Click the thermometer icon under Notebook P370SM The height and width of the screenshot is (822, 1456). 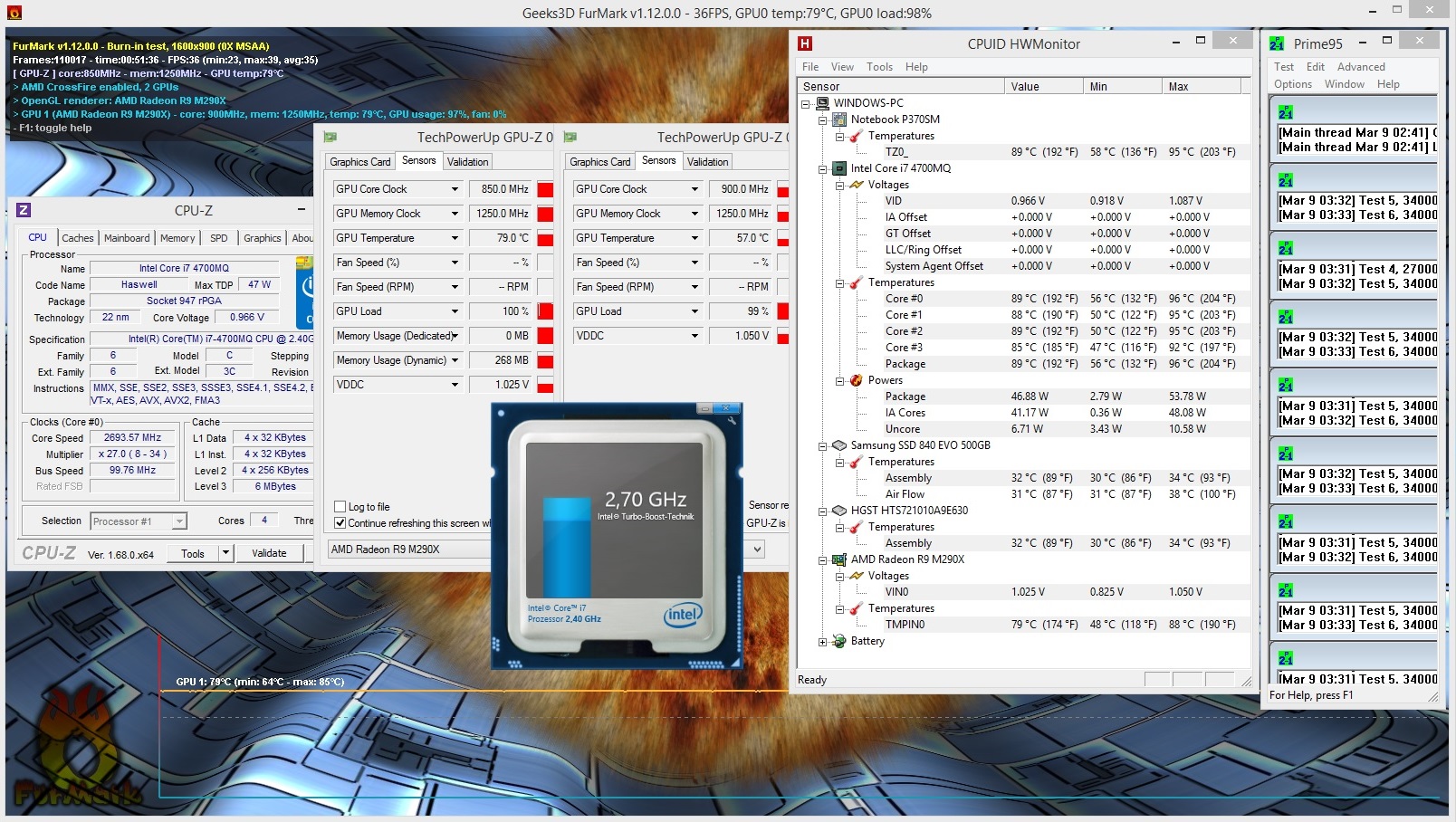tap(857, 136)
